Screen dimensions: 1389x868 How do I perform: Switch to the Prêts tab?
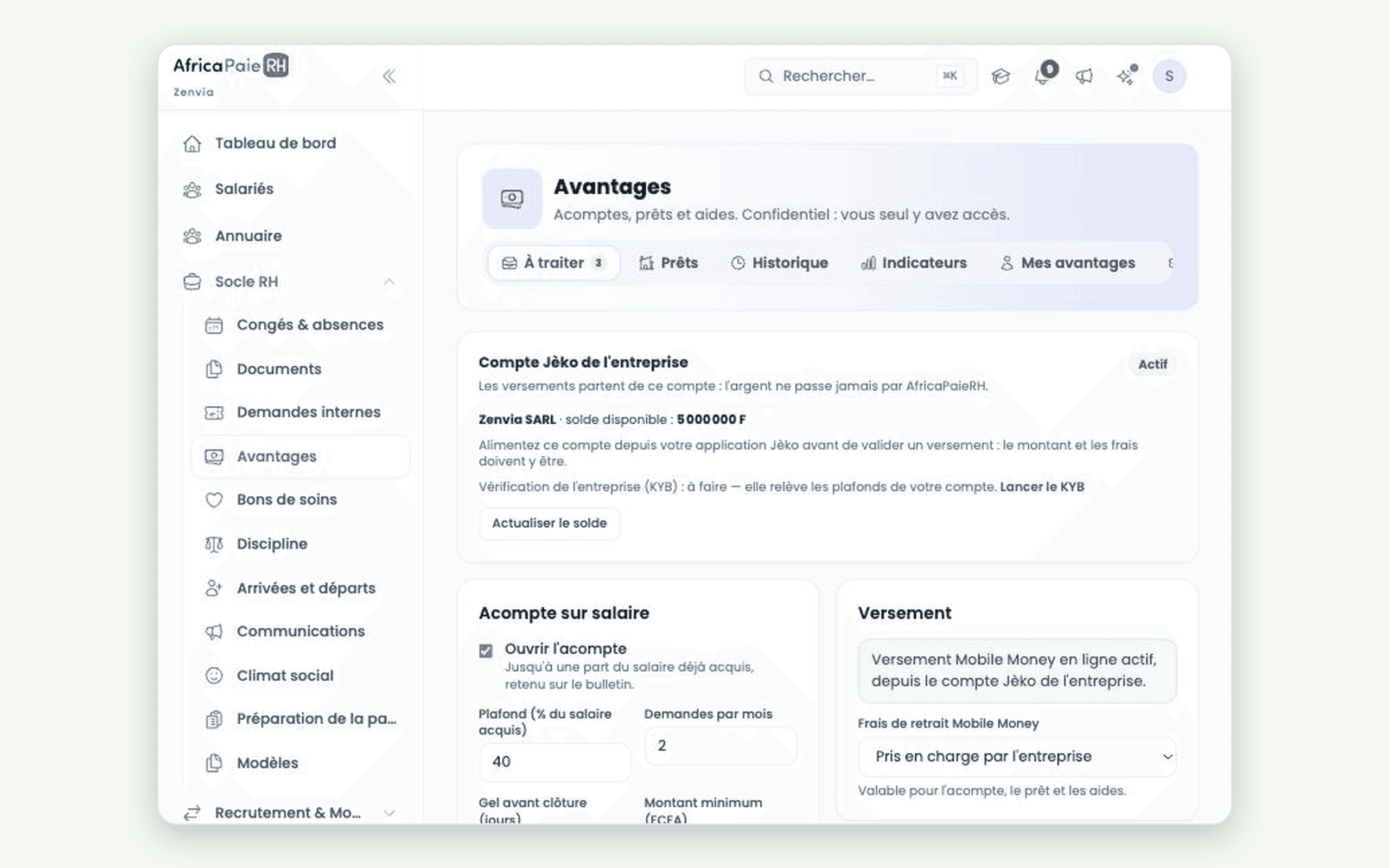[x=668, y=263]
